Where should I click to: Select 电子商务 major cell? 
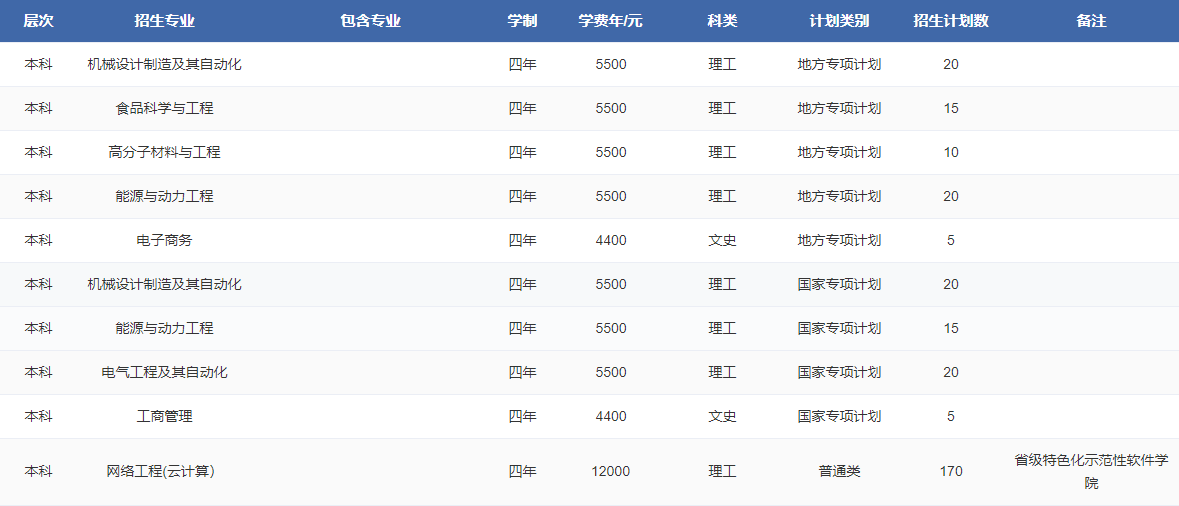coord(165,241)
